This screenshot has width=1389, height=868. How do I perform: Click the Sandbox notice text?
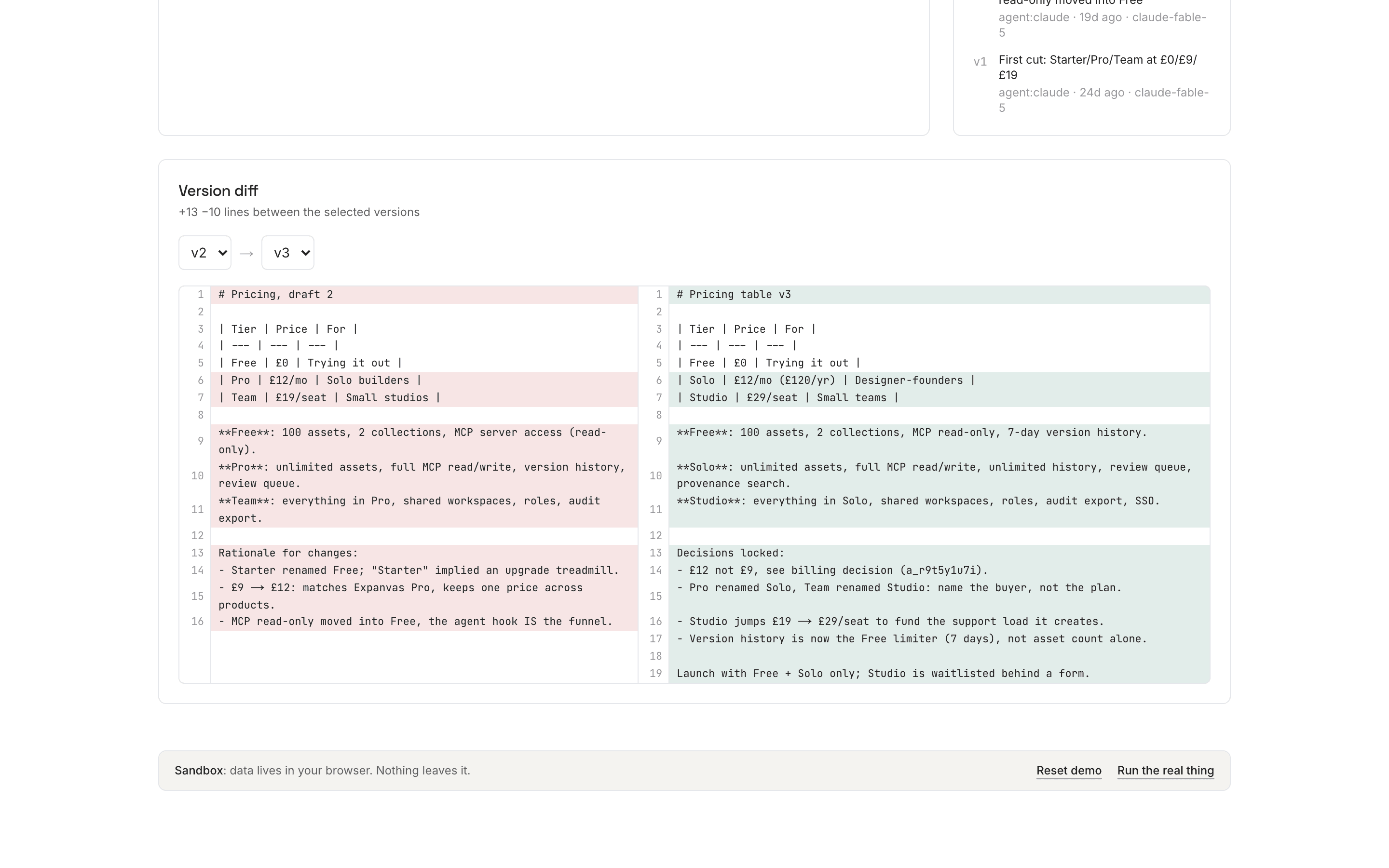pyautogui.click(x=322, y=771)
